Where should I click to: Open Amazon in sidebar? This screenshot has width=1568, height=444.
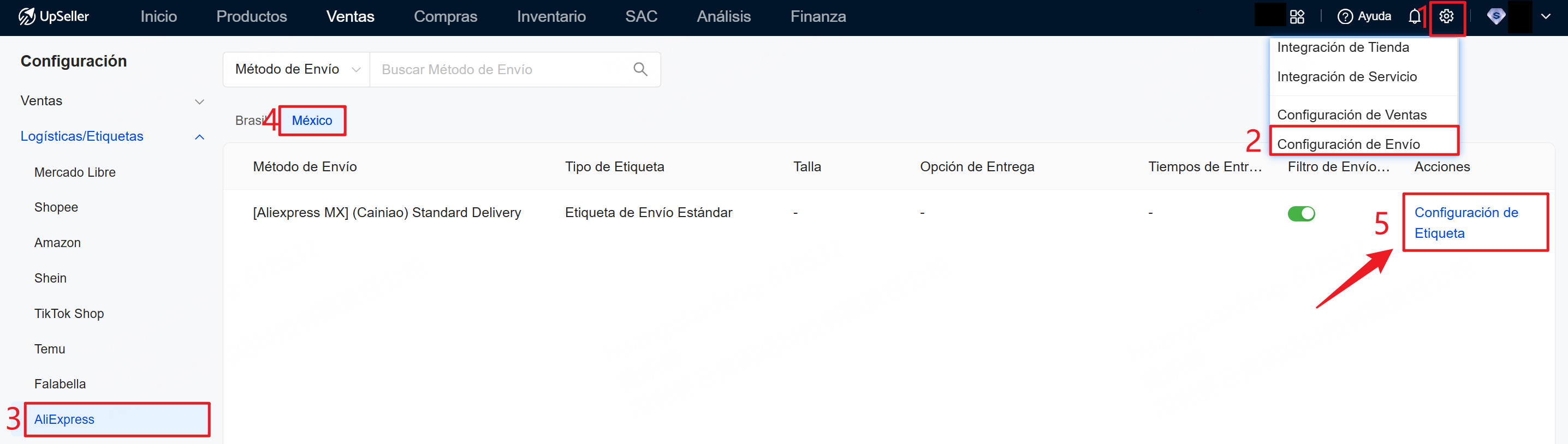57,243
